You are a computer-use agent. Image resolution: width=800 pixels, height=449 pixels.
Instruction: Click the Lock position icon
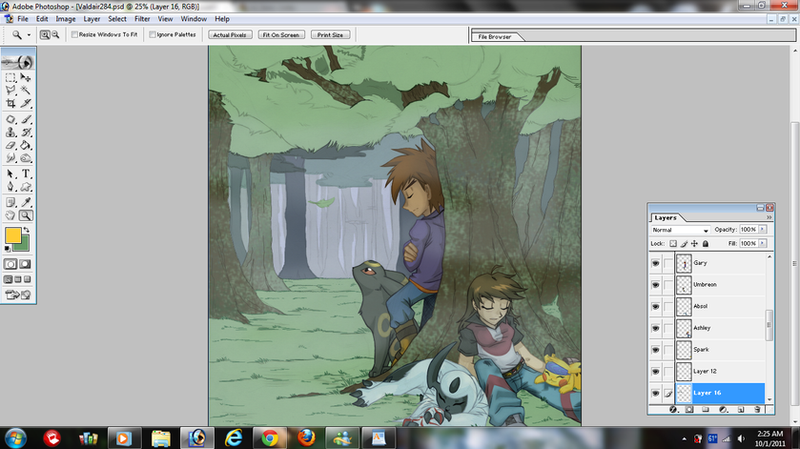(694, 243)
